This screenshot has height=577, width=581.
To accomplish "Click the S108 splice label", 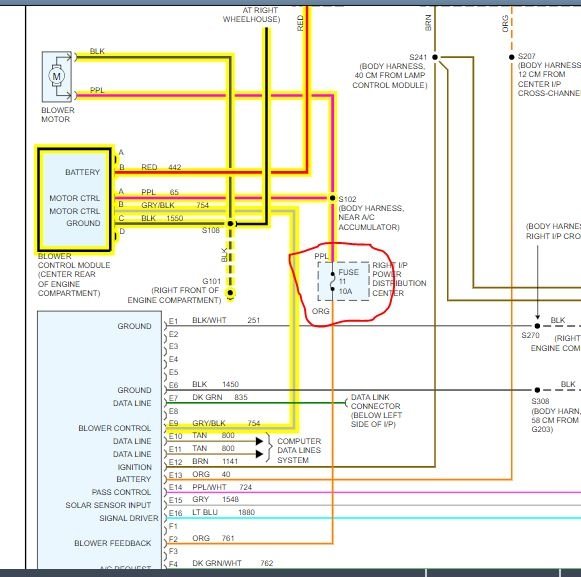I will coord(211,231).
